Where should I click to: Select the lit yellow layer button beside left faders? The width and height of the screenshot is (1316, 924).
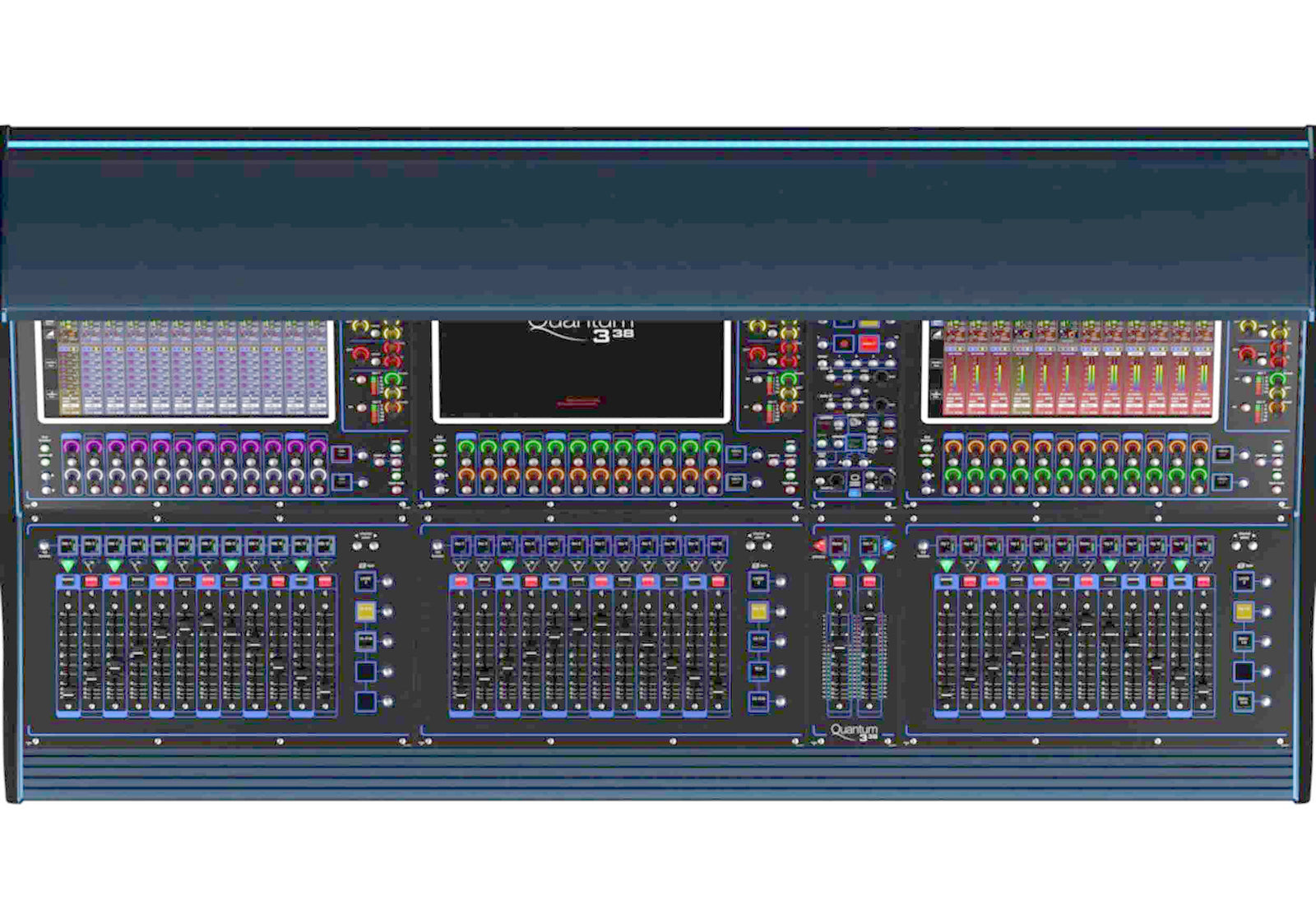[x=365, y=611]
